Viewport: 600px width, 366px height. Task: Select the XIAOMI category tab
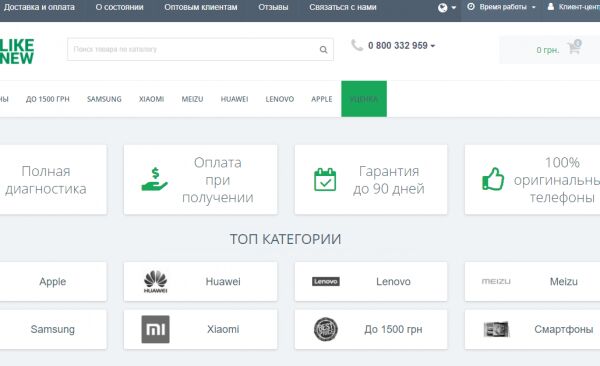151,99
